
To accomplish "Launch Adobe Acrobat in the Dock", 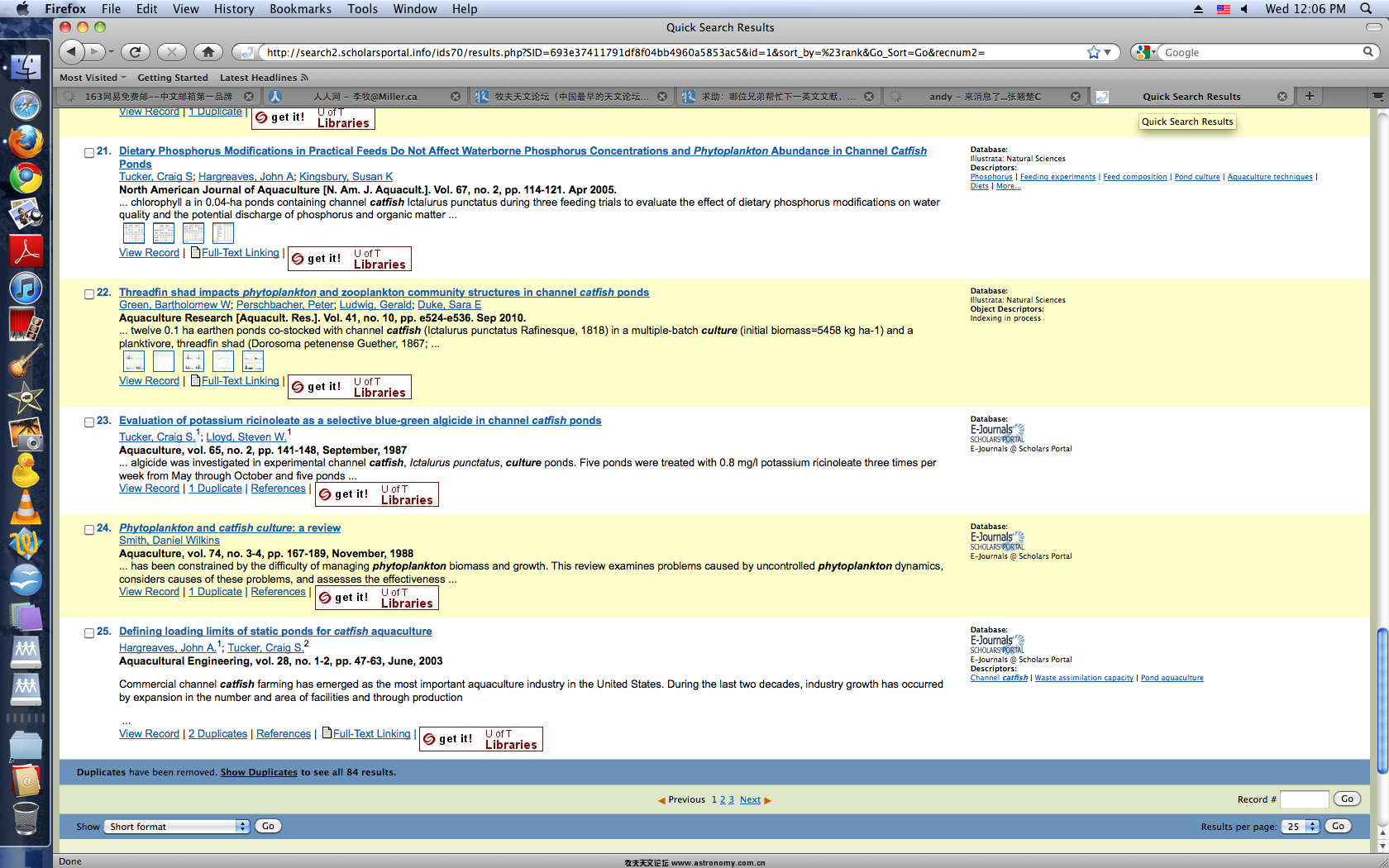I will point(26,251).
